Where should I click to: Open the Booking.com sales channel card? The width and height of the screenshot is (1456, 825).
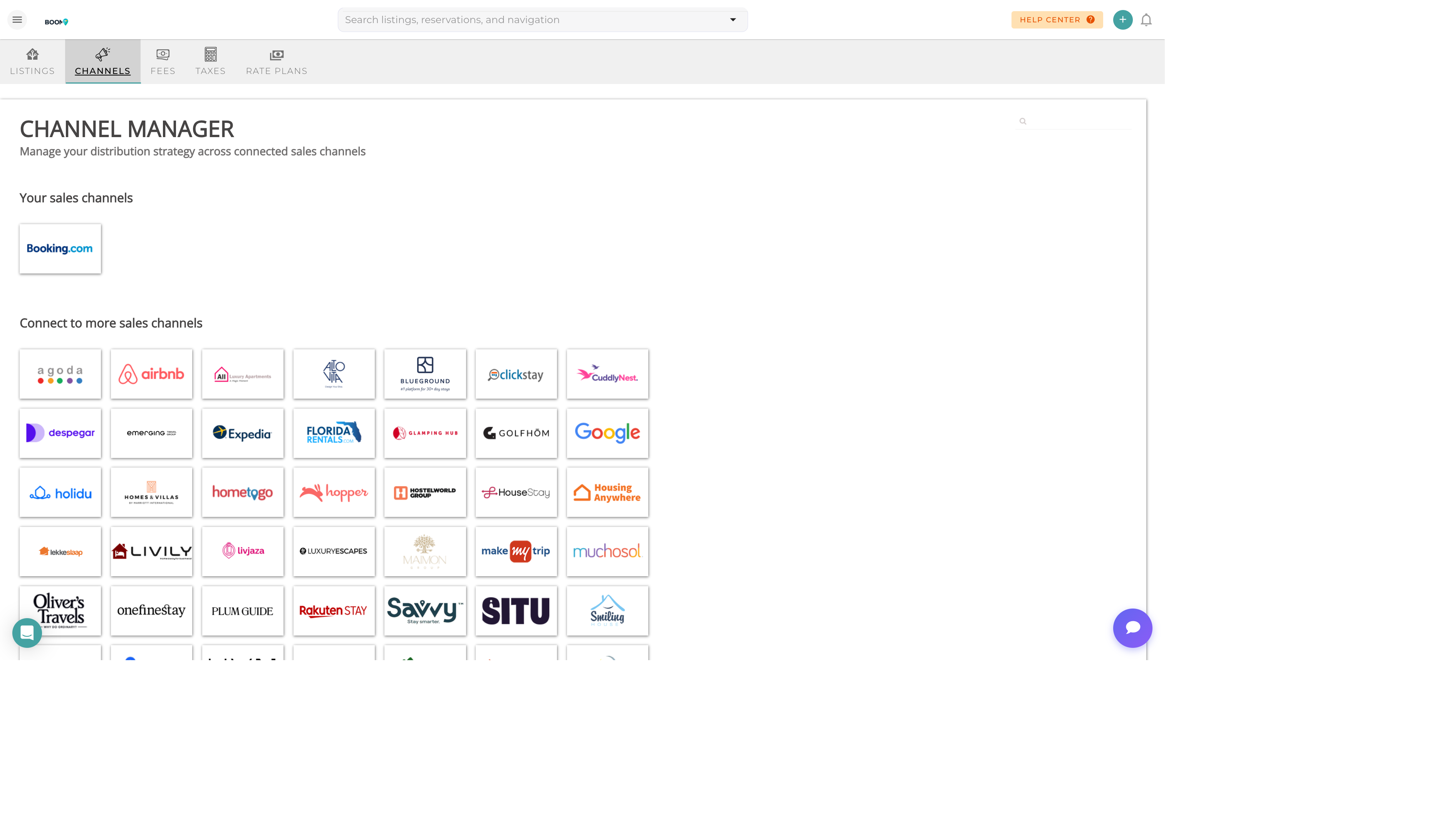click(60, 248)
